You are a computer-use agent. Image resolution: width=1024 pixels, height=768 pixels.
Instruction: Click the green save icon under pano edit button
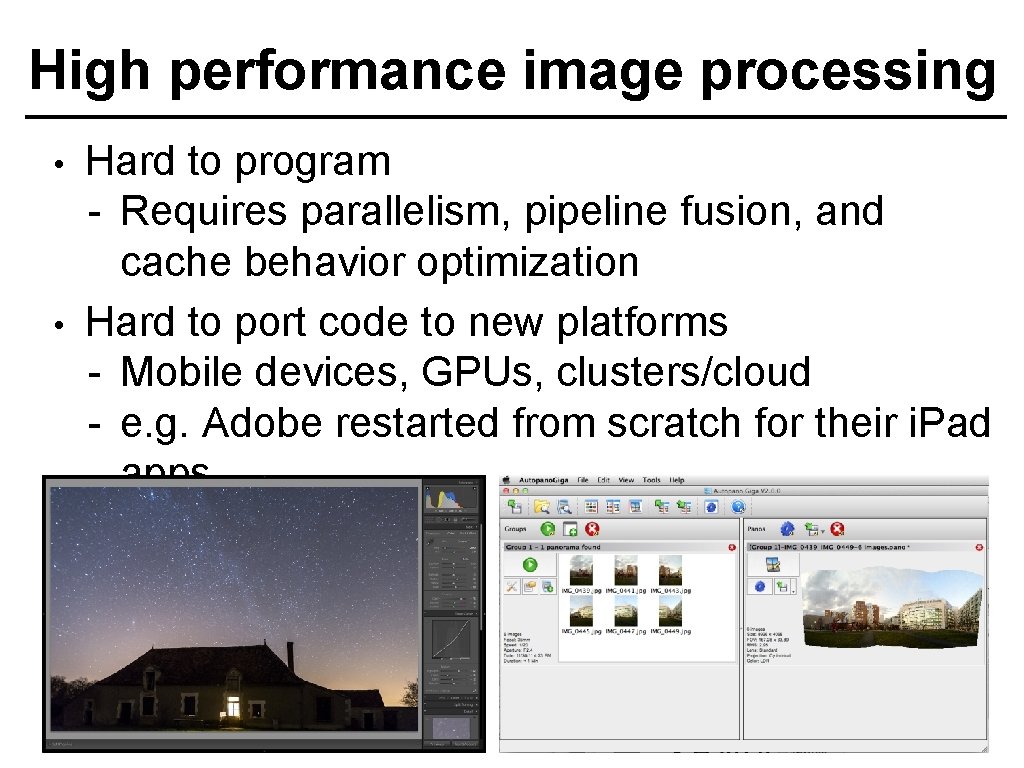pyautogui.click(x=782, y=586)
